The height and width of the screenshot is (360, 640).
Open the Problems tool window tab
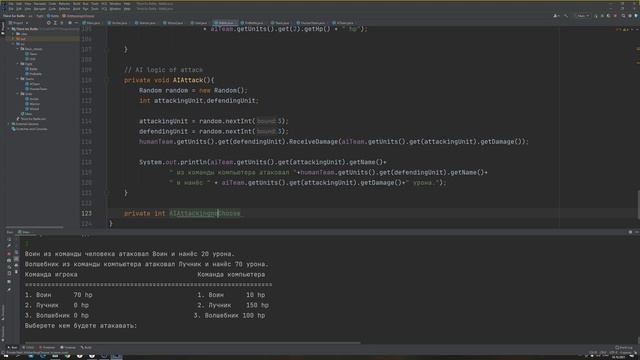[47, 347]
